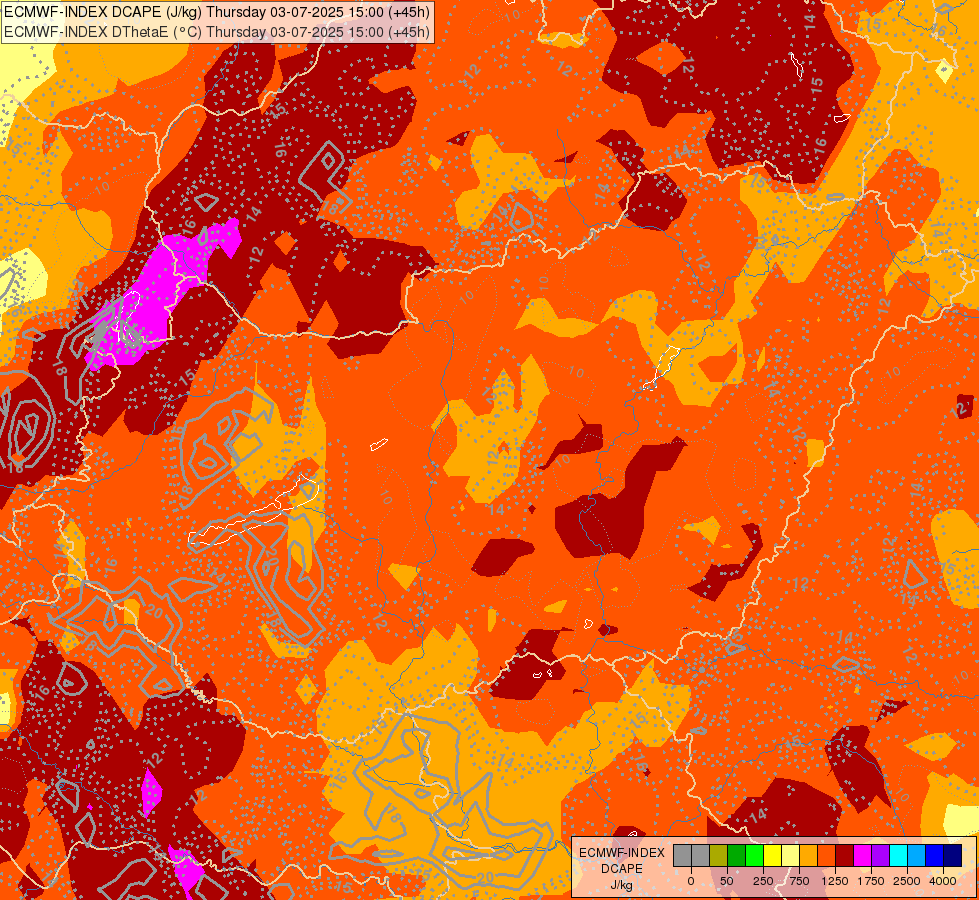Click the cyan swatch after the 2500 tick

[898, 855]
